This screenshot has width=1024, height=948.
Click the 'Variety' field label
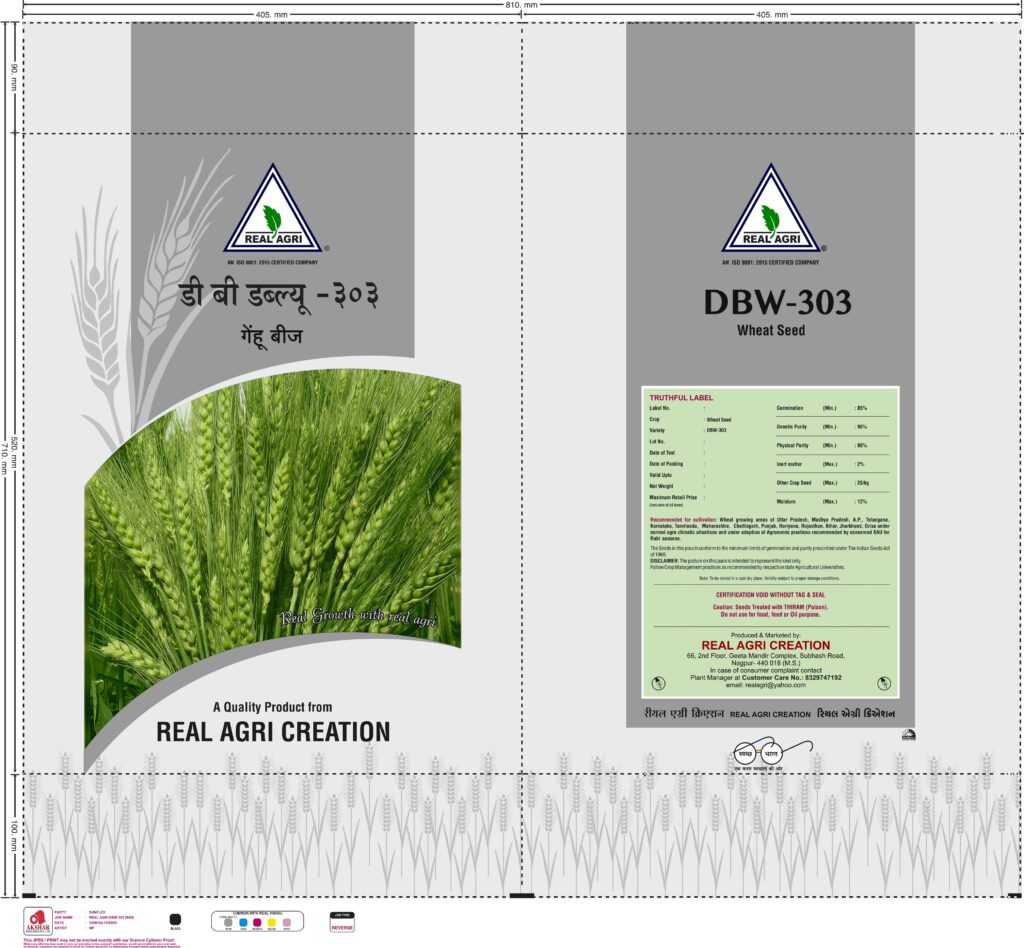[x=657, y=430]
